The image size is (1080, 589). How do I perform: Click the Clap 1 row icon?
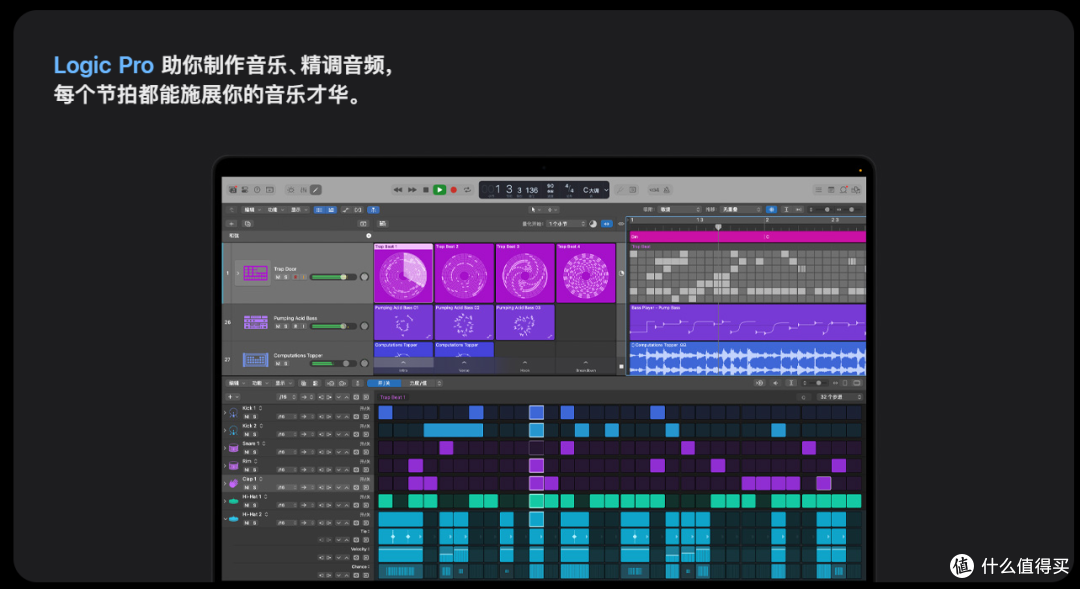(x=233, y=483)
